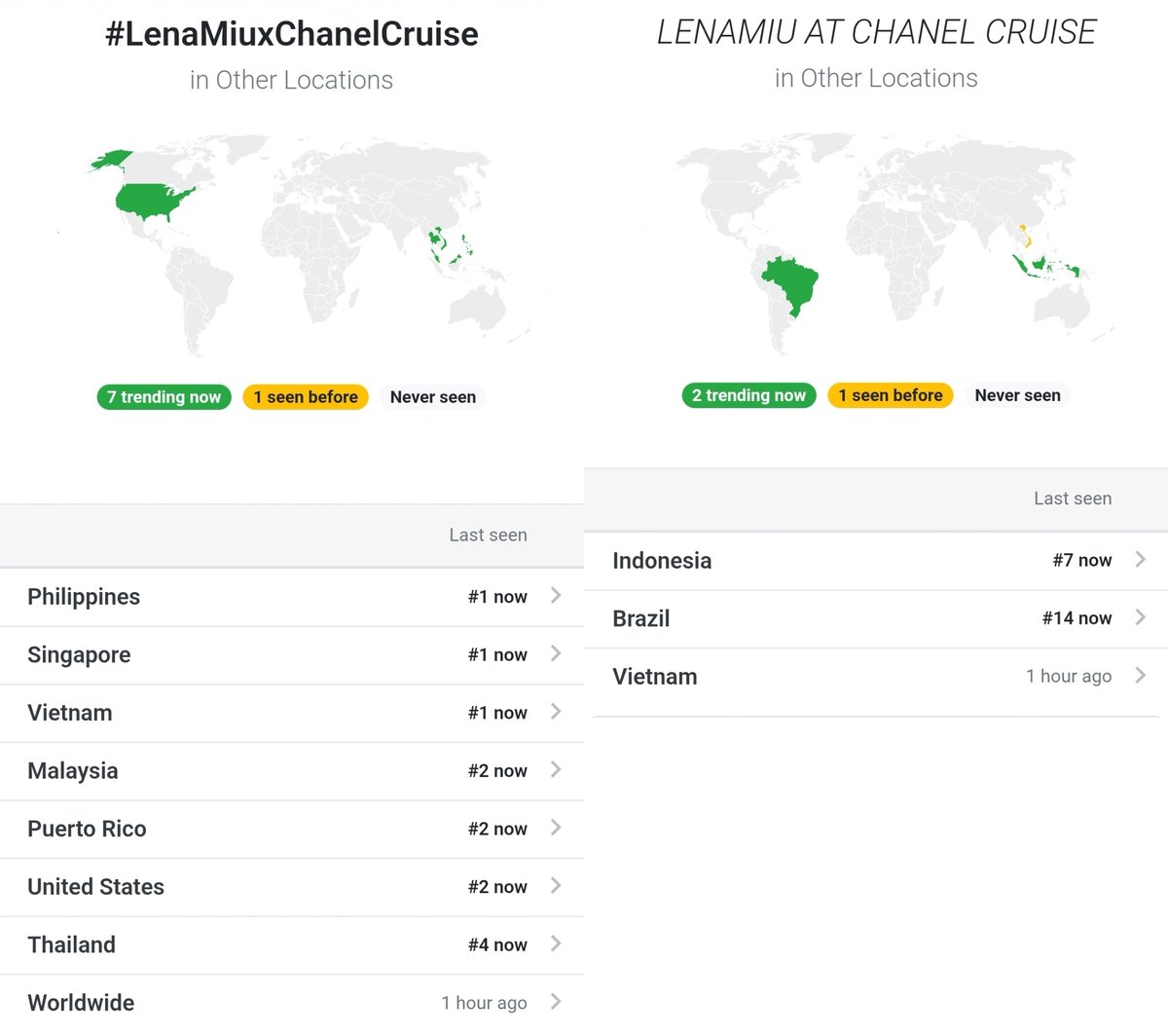Open the Thailand trend entry
The image size is (1168, 1036).
pyautogui.click(x=292, y=945)
